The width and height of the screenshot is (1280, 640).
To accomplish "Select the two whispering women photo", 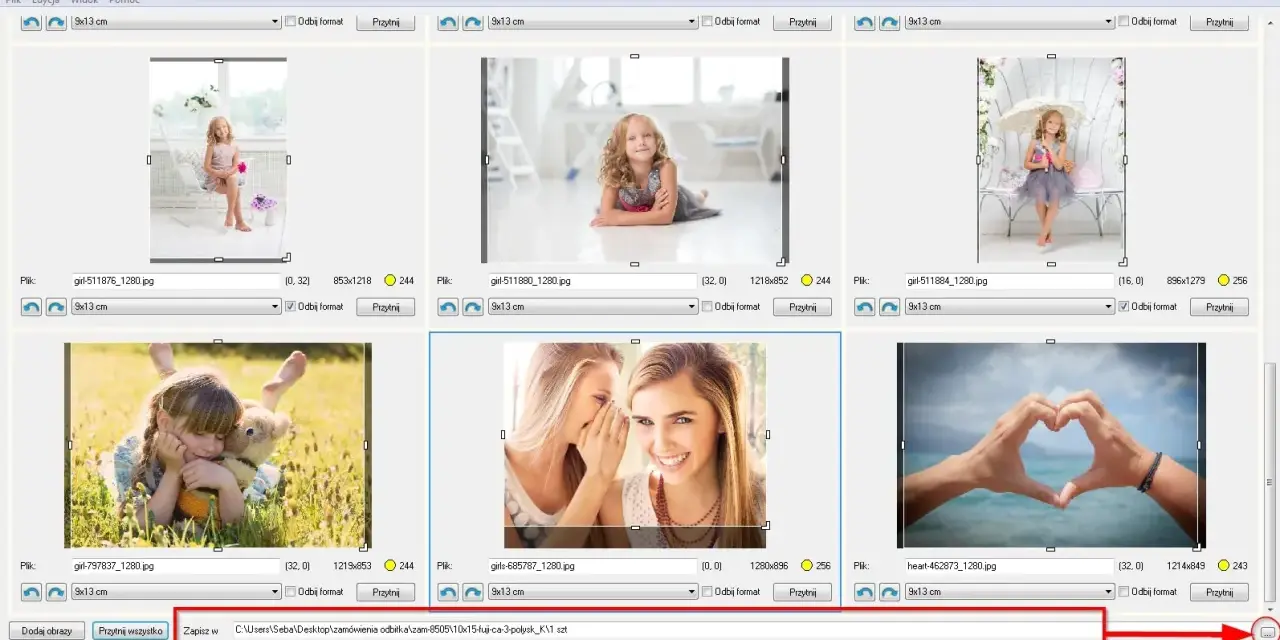I will (x=635, y=445).
